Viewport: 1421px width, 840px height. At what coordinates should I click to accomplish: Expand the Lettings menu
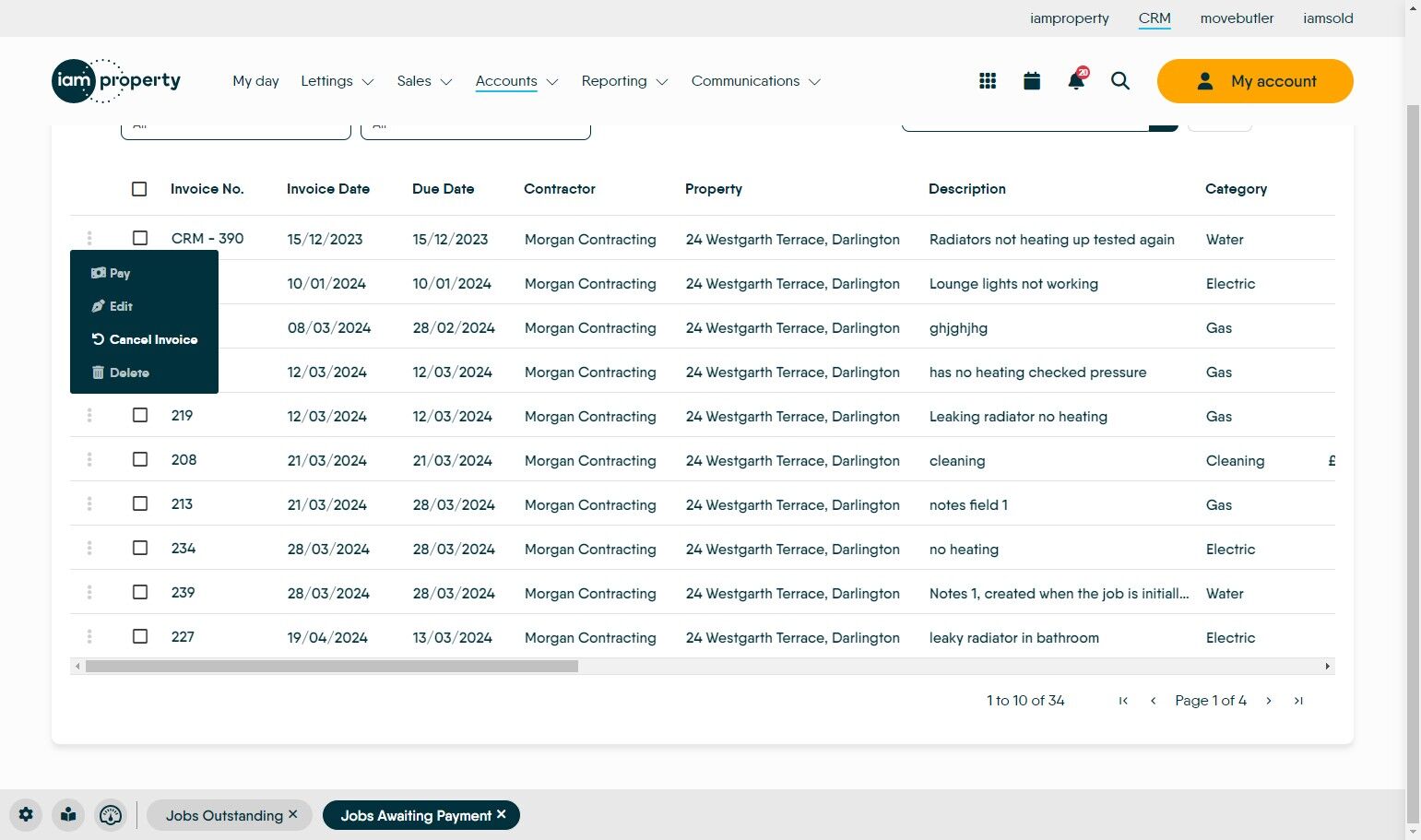tap(337, 81)
